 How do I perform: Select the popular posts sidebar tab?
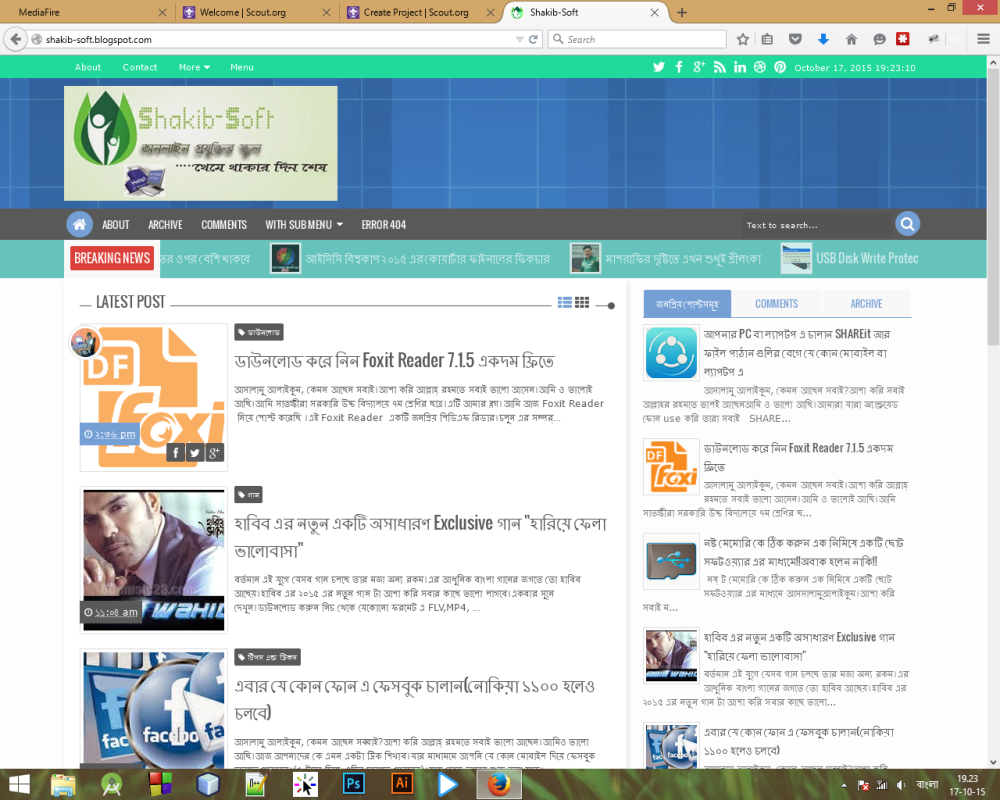tap(687, 304)
